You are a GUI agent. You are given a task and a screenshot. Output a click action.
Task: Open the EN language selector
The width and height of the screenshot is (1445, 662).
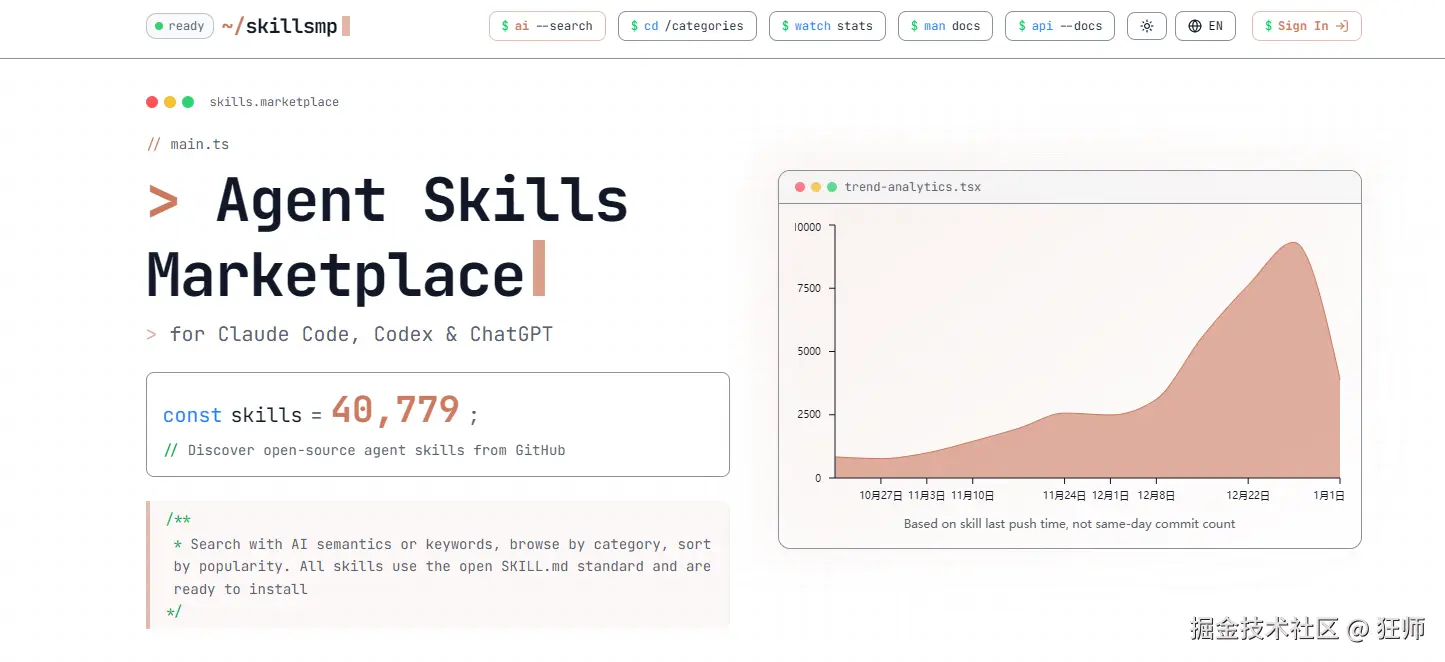point(1205,26)
